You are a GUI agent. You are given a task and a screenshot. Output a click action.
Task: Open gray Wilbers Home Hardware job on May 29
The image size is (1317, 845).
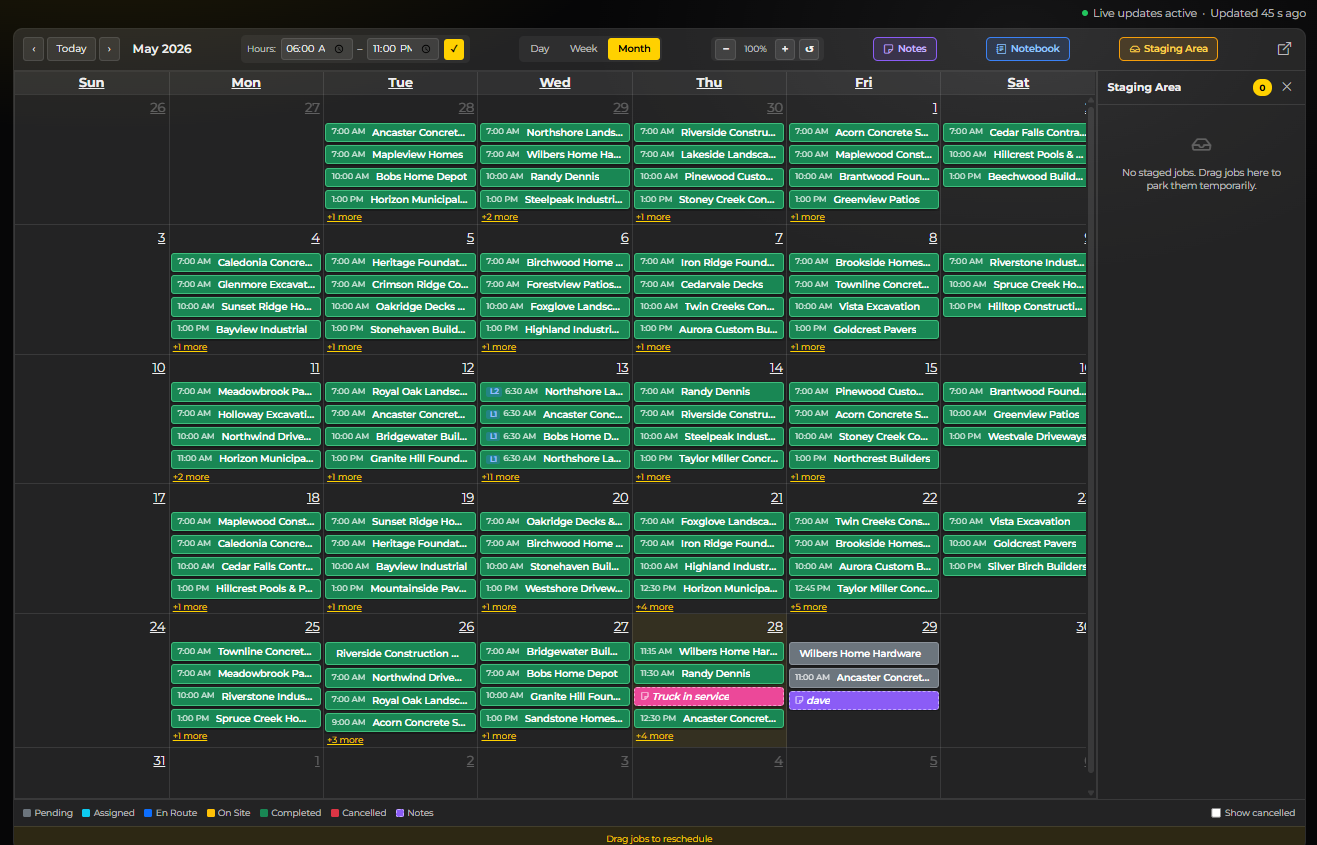pos(864,653)
